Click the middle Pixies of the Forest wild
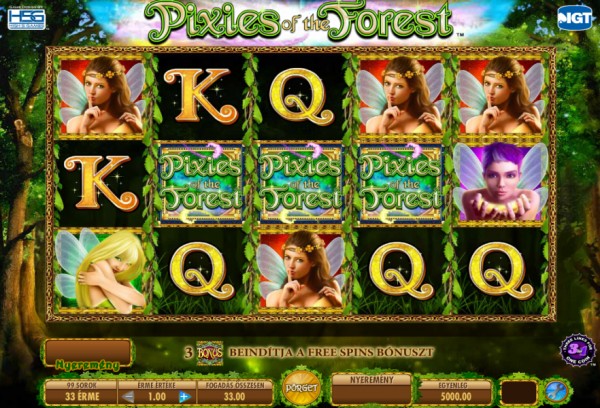 (301, 183)
